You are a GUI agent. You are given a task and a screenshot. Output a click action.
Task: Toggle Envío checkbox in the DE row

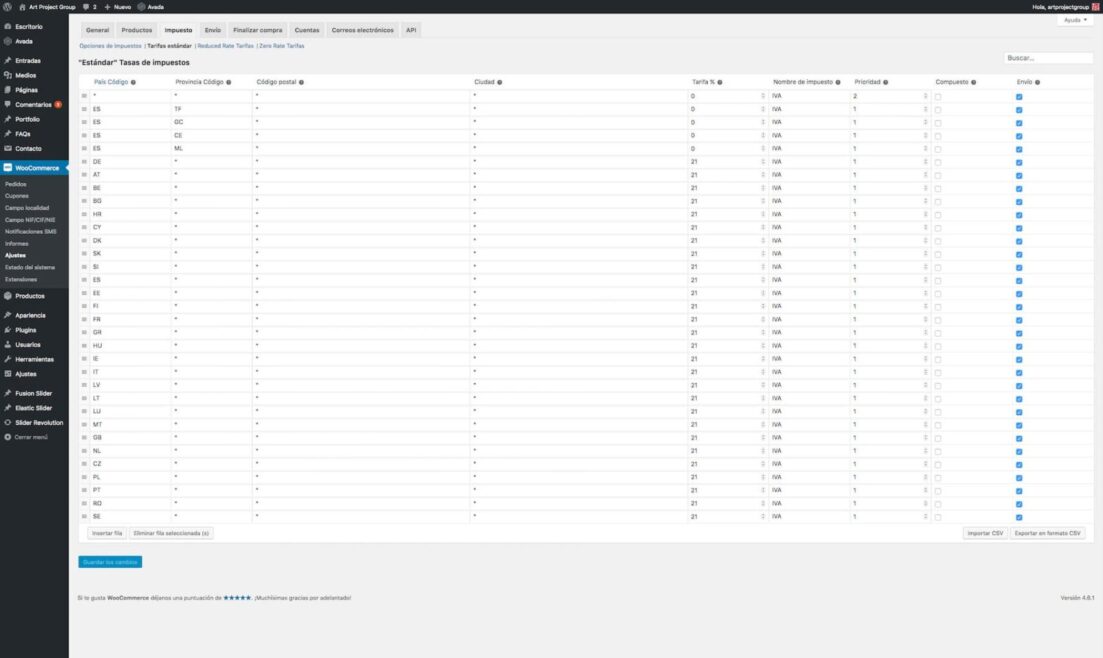(x=1019, y=163)
